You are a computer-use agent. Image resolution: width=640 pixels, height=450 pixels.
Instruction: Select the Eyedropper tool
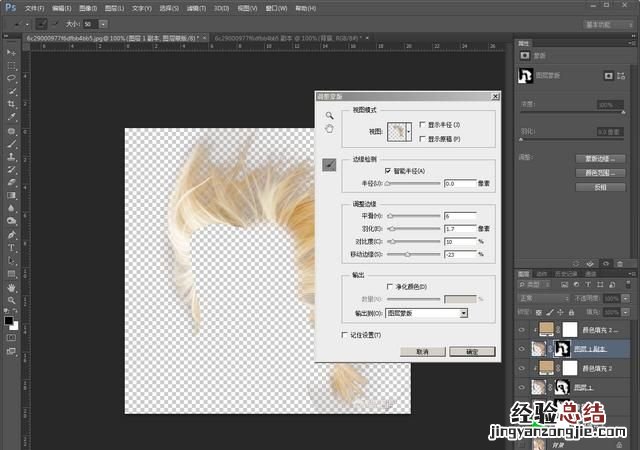[11, 118]
